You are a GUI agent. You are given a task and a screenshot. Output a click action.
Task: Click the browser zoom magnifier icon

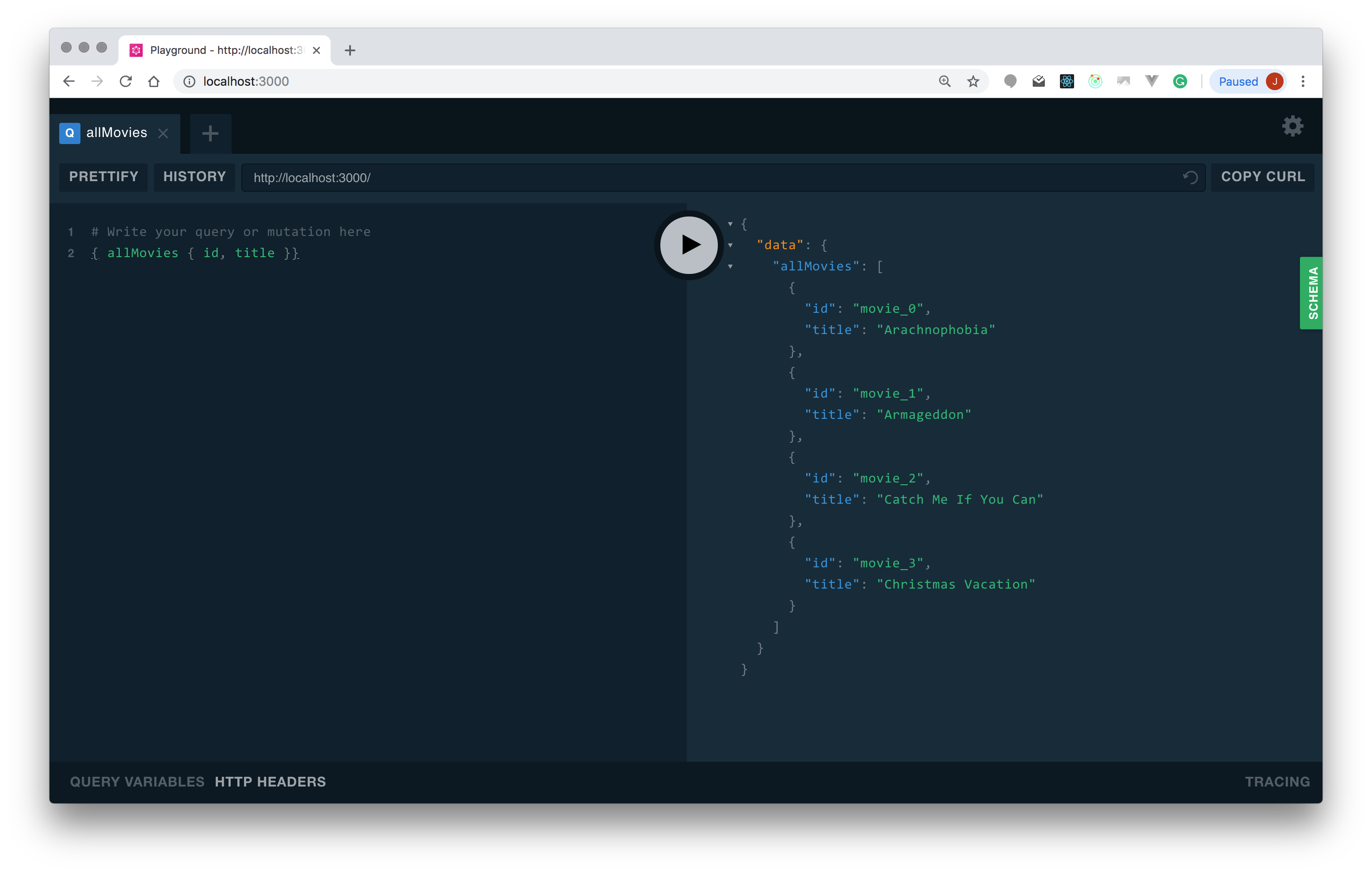point(945,81)
